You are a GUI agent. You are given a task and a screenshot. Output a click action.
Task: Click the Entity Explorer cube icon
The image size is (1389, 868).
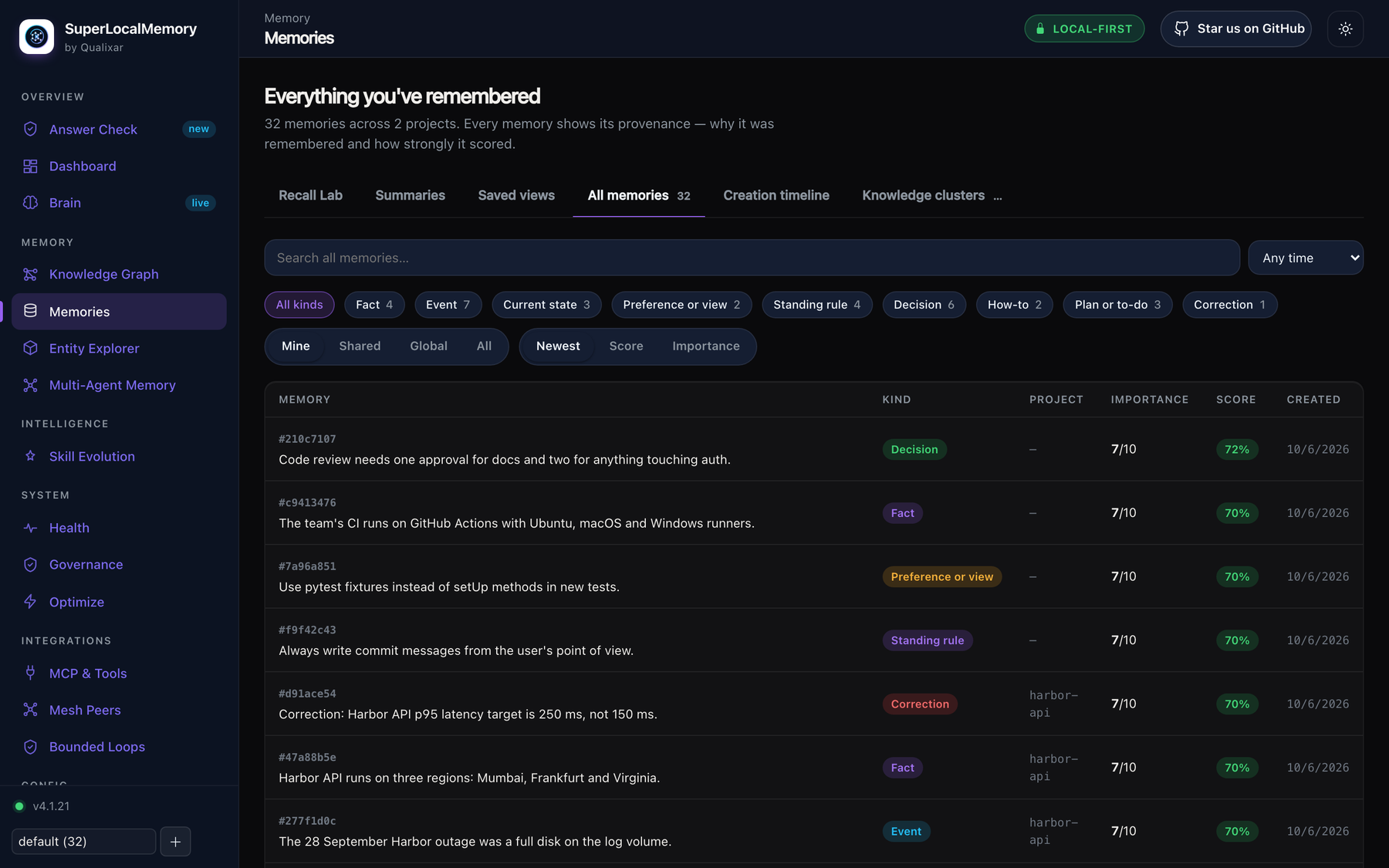[x=30, y=348]
